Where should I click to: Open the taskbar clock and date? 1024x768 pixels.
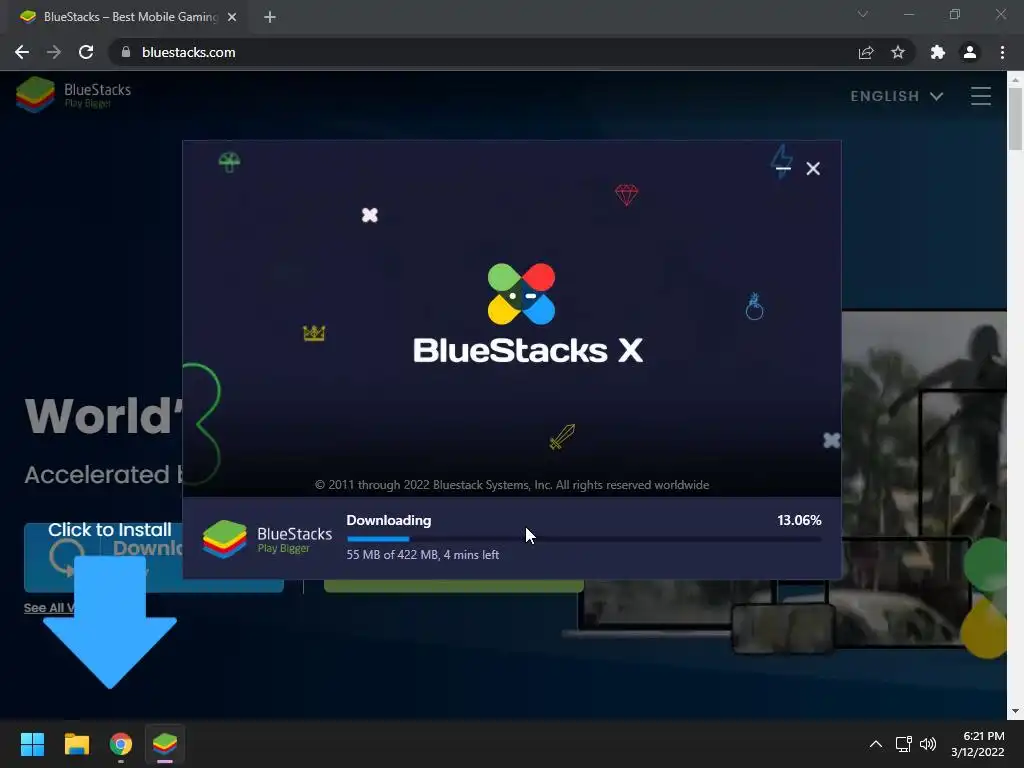click(978, 744)
